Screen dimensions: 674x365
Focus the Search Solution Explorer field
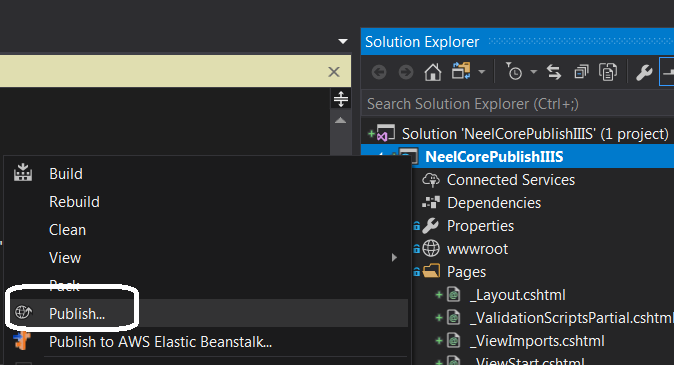[518, 104]
